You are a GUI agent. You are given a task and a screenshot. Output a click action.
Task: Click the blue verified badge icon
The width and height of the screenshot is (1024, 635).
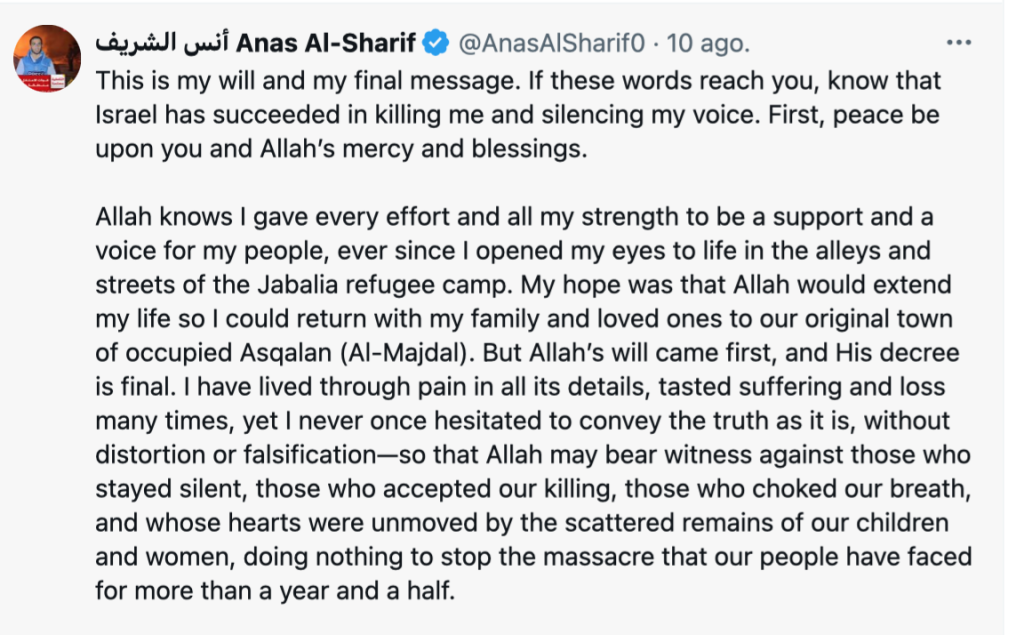(436, 44)
